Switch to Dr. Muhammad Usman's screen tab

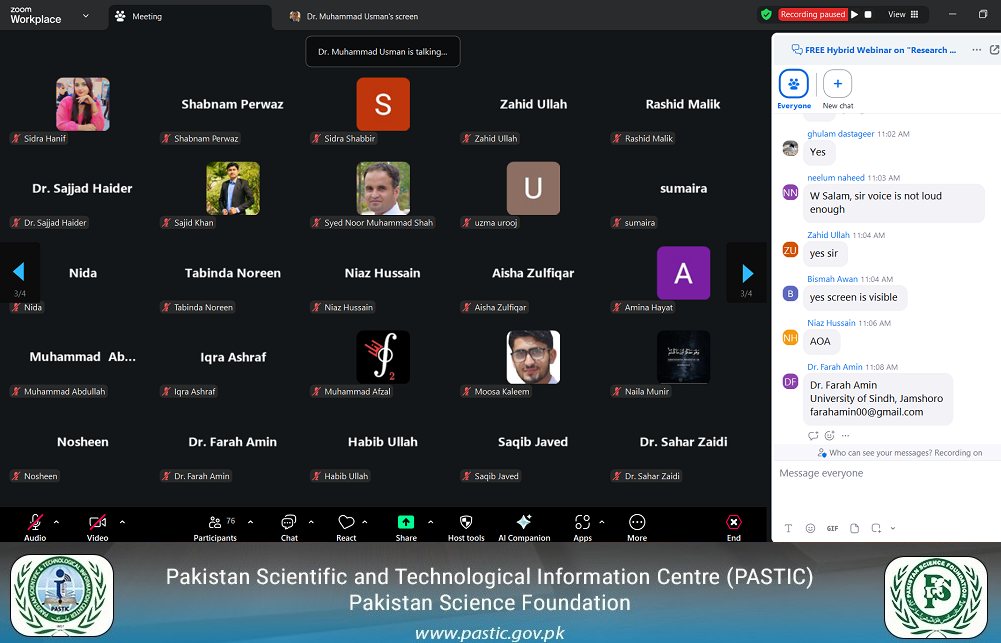[355, 15]
